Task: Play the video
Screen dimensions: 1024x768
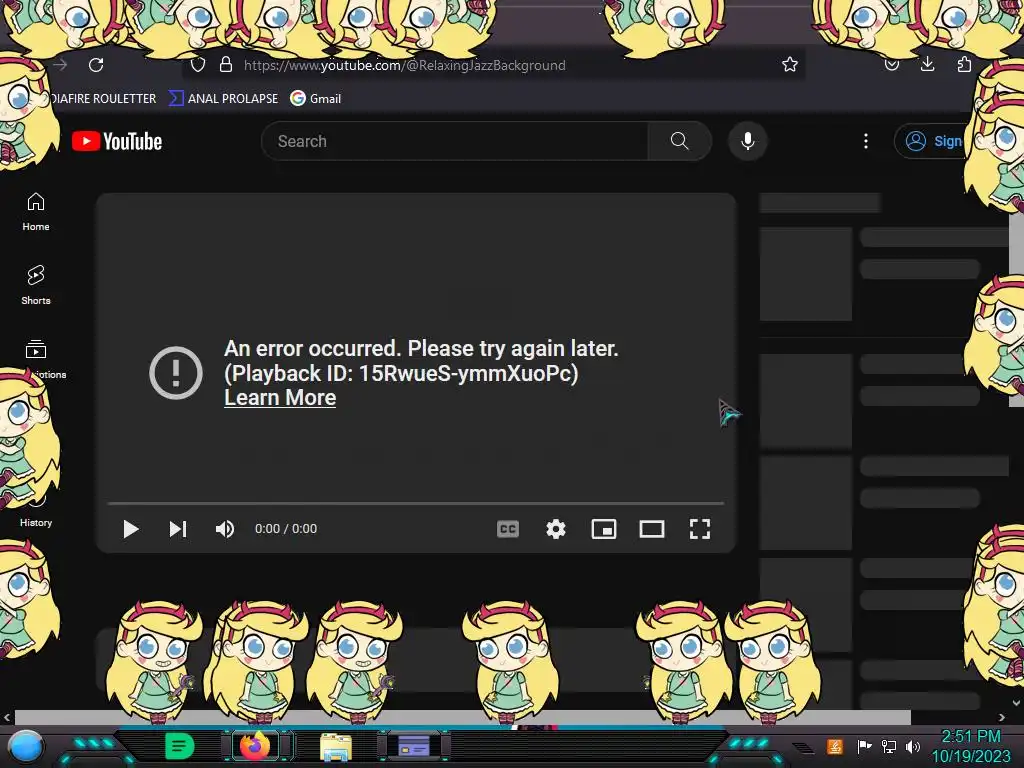Action: coord(131,529)
